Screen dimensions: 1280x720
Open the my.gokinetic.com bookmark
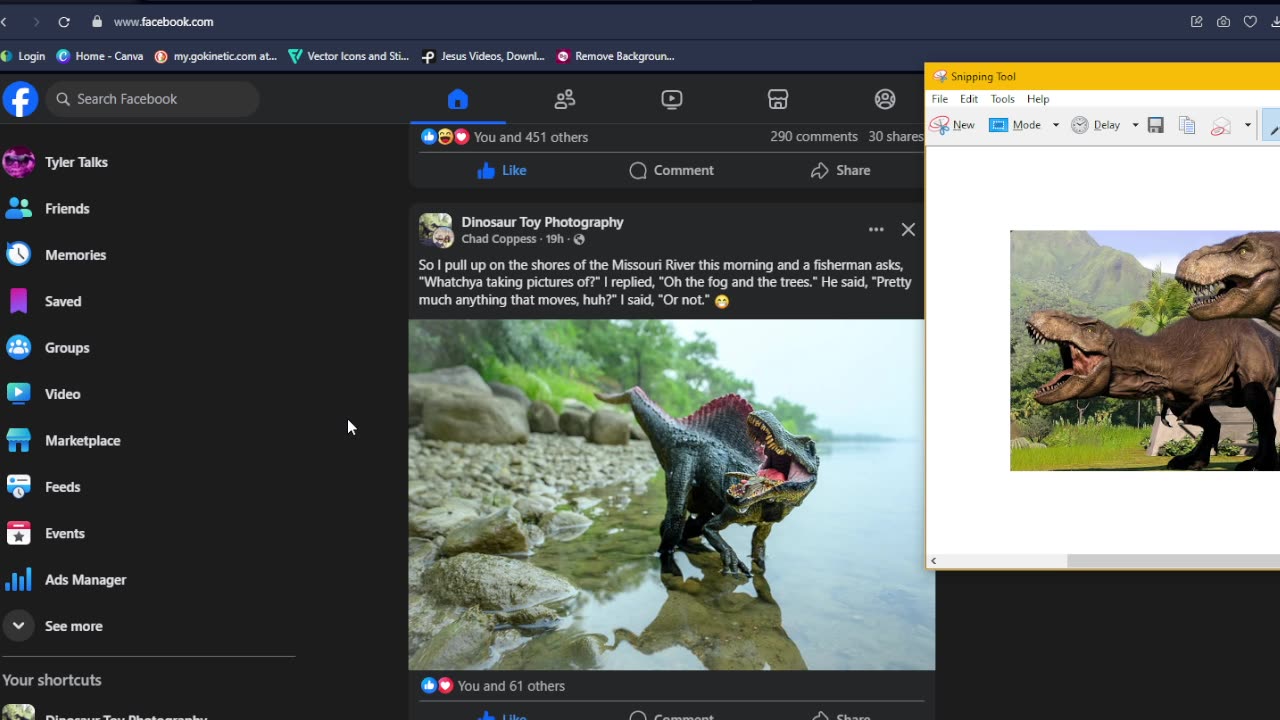tap(215, 56)
